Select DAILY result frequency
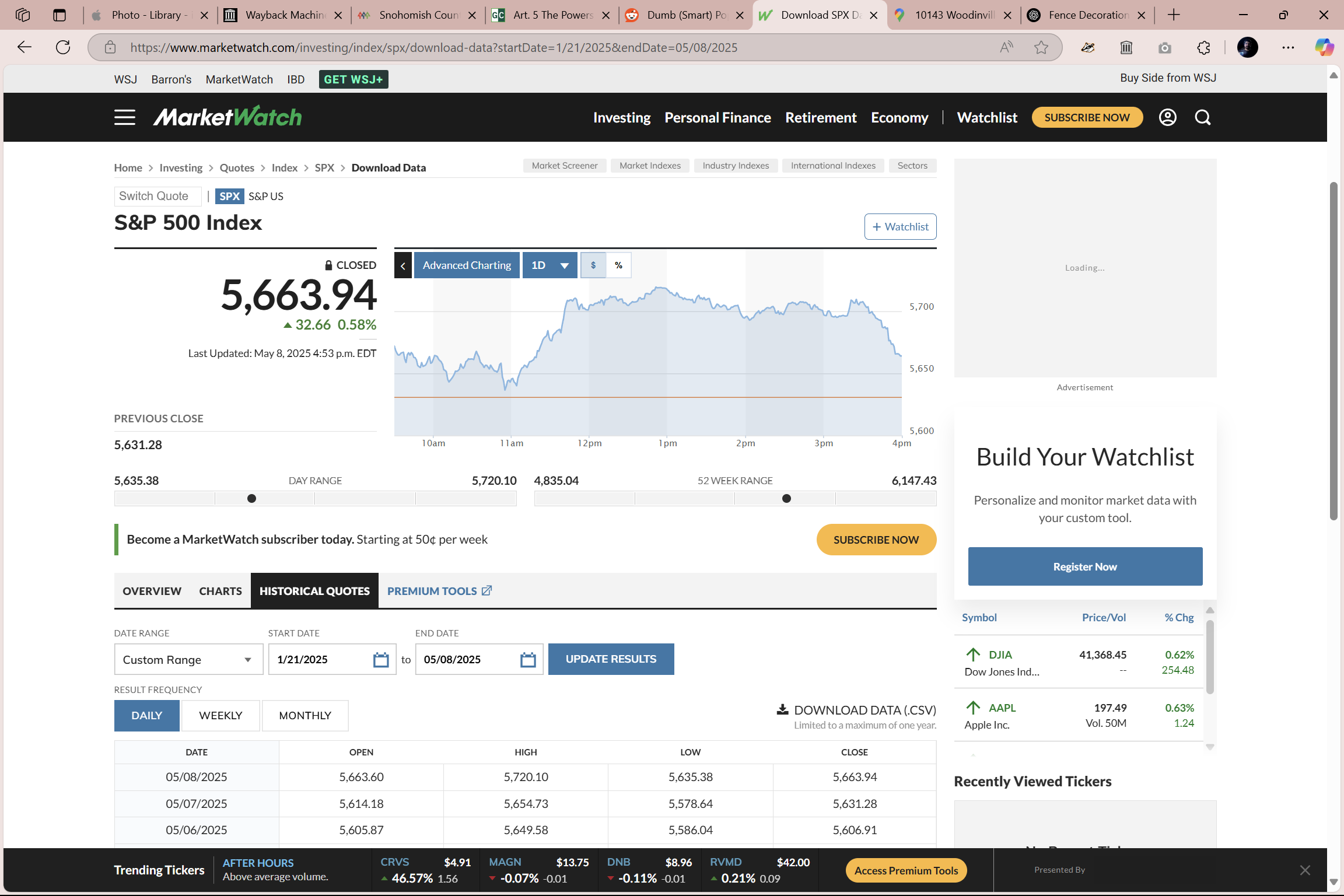Viewport: 1344px width, 896px height. coord(146,716)
